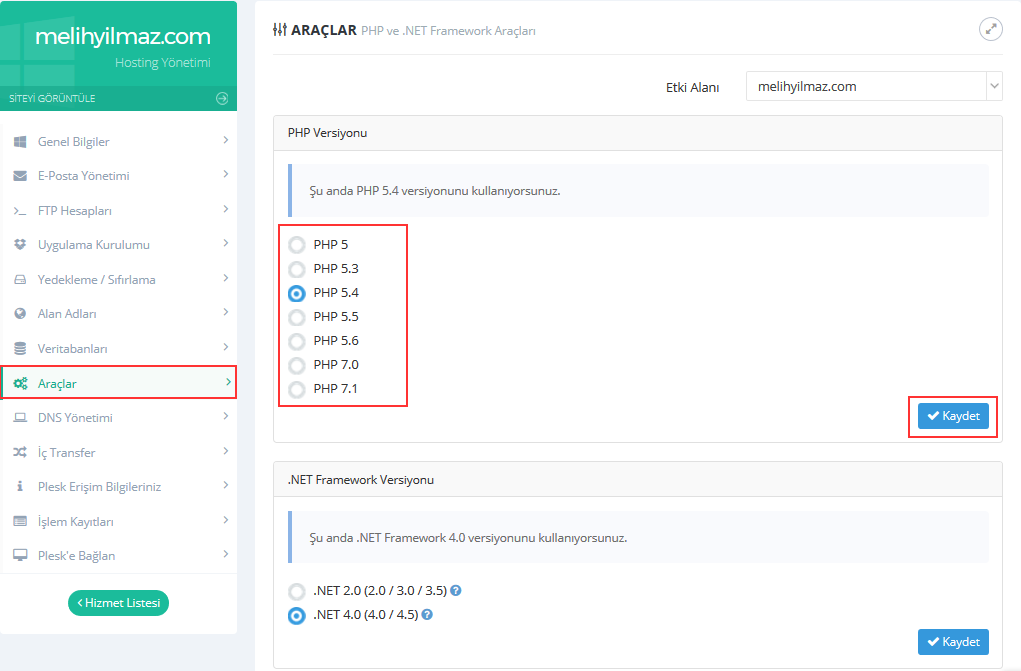1021x671 pixels.
Task: Save PHP version with Kaydet button
Action: (x=953, y=416)
